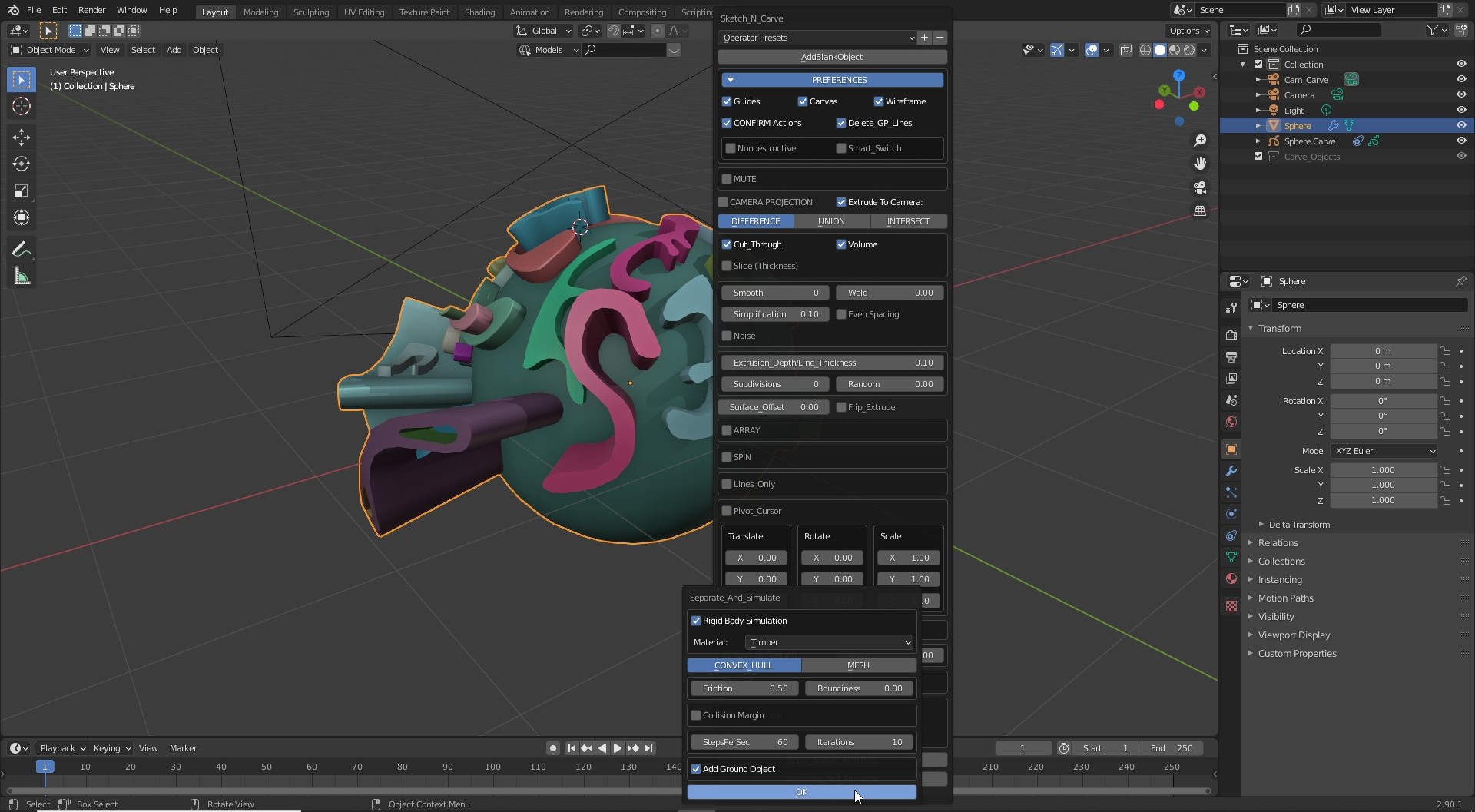1475x812 pixels.
Task: Switch to Modeling workspace tab
Action: (260, 12)
